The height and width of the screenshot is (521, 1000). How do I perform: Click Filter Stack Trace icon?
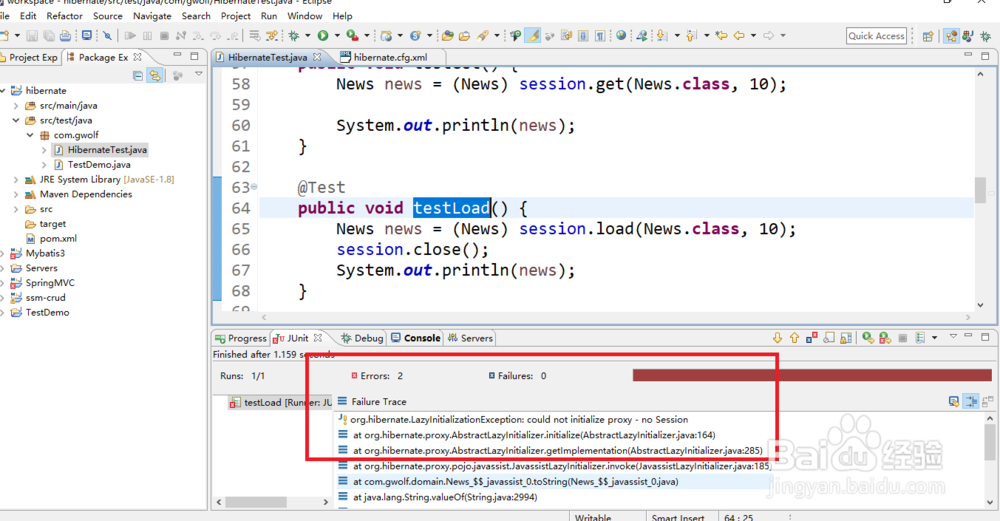[x=971, y=401]
